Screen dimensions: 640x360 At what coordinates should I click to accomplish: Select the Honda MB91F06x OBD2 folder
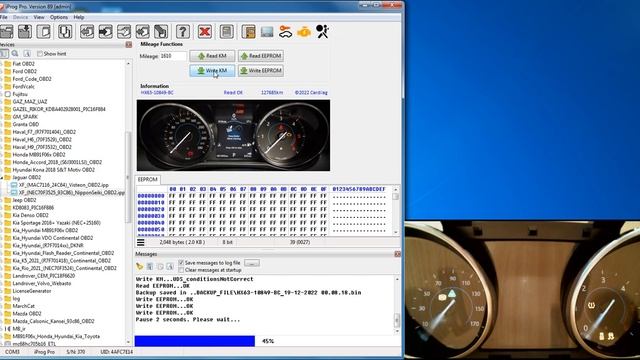point(39,155)
